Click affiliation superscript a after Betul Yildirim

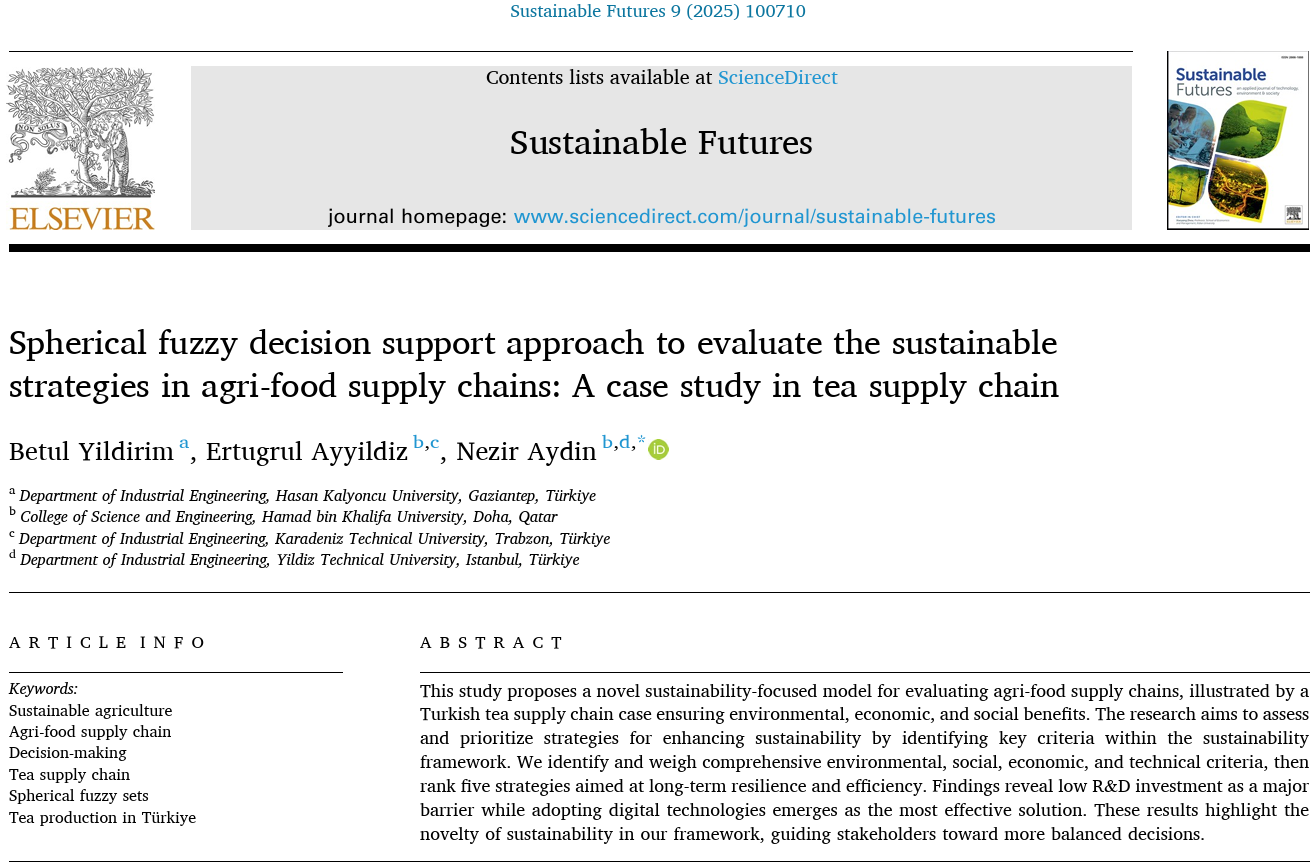coord(184,443)
